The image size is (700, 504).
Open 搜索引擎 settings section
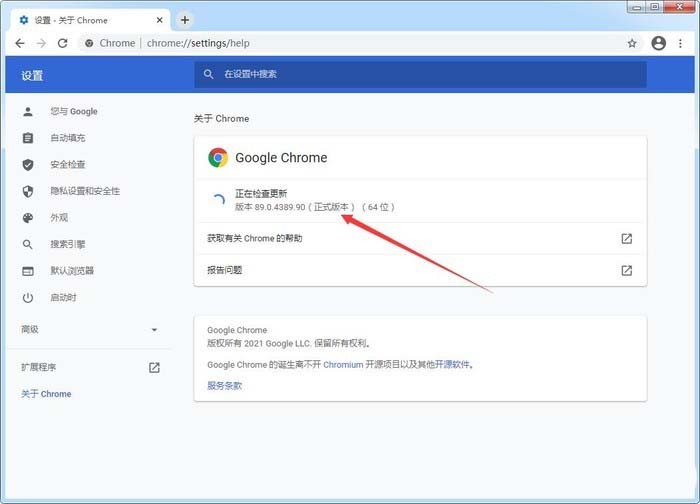tap(68, 244)
